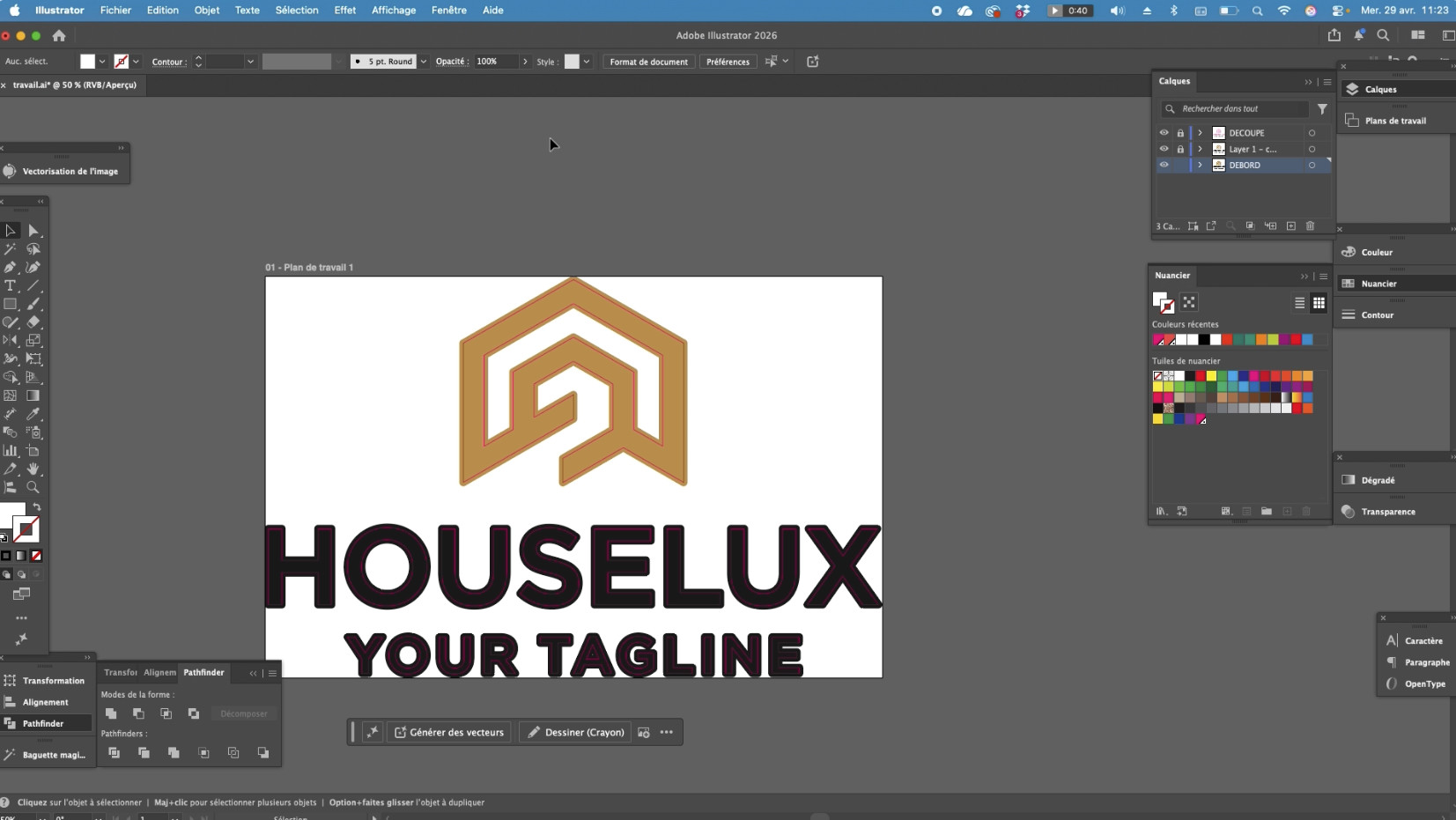Open the stroke brush definition dropdown
1456x820 pixels.
coord(424,62)
